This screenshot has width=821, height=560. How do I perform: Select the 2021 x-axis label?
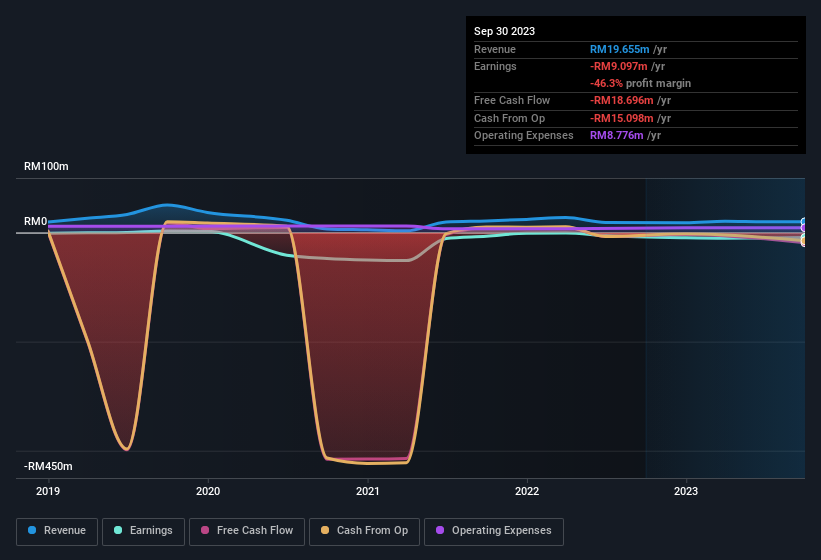368,491
